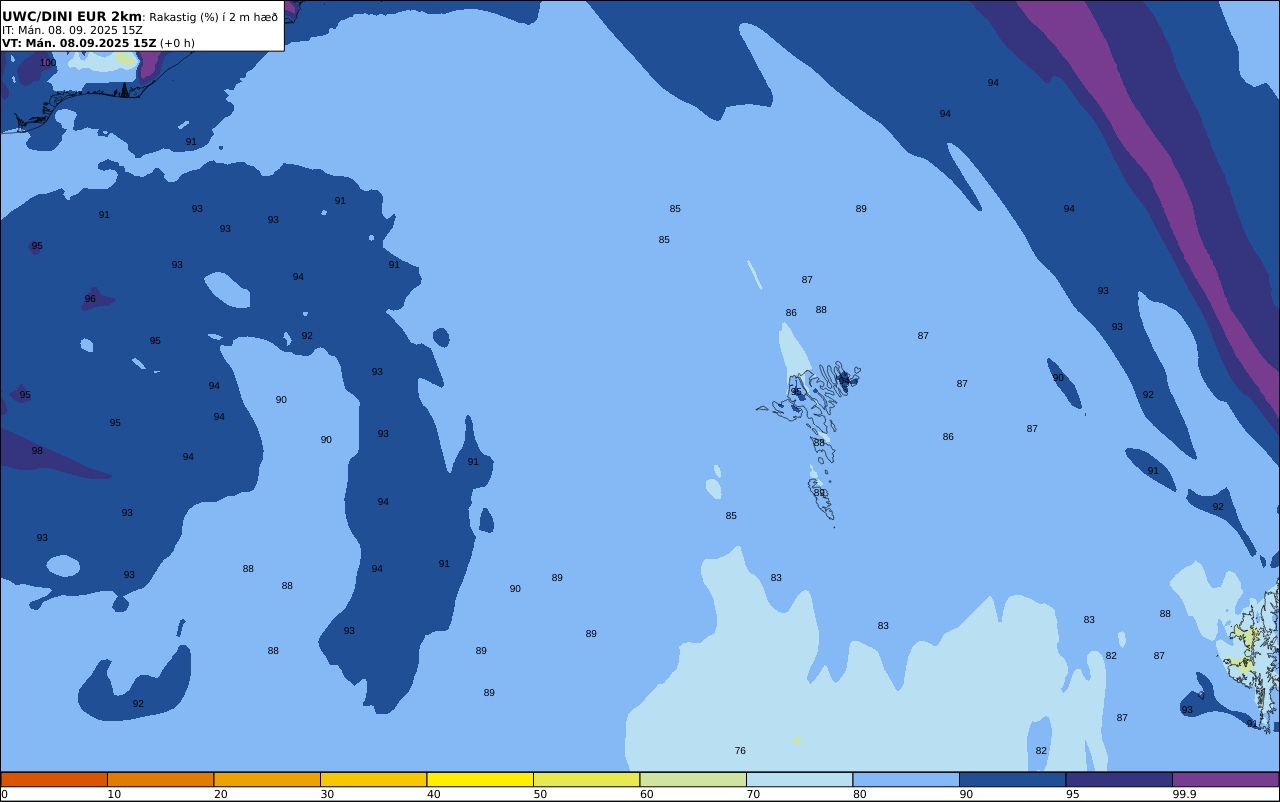The width and height of the screenshot is (1280, 802).
Task: Click the title text 'UWC/DINI EUR 2km'
Action: (72, 17)
